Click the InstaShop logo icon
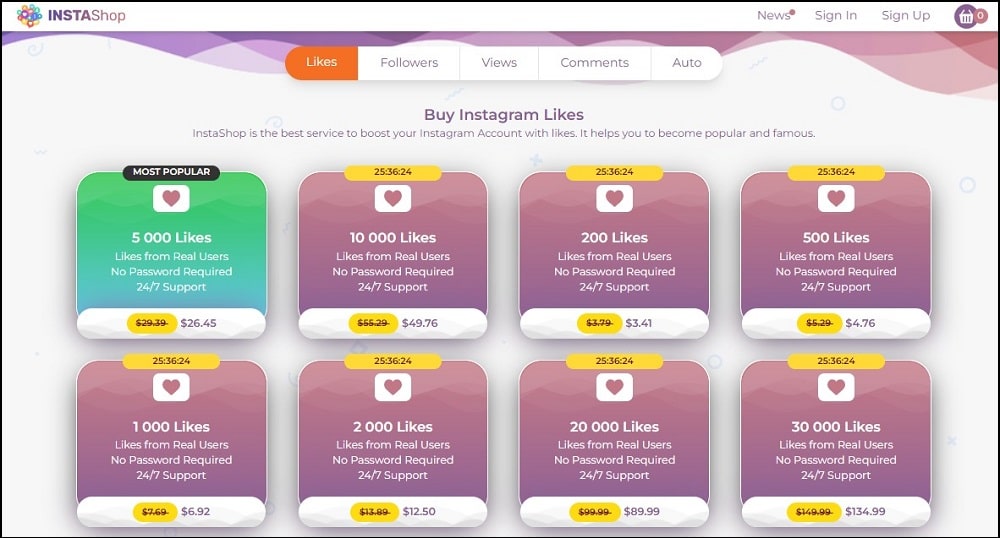This screenshot has height=538, width=1000. 29,16
